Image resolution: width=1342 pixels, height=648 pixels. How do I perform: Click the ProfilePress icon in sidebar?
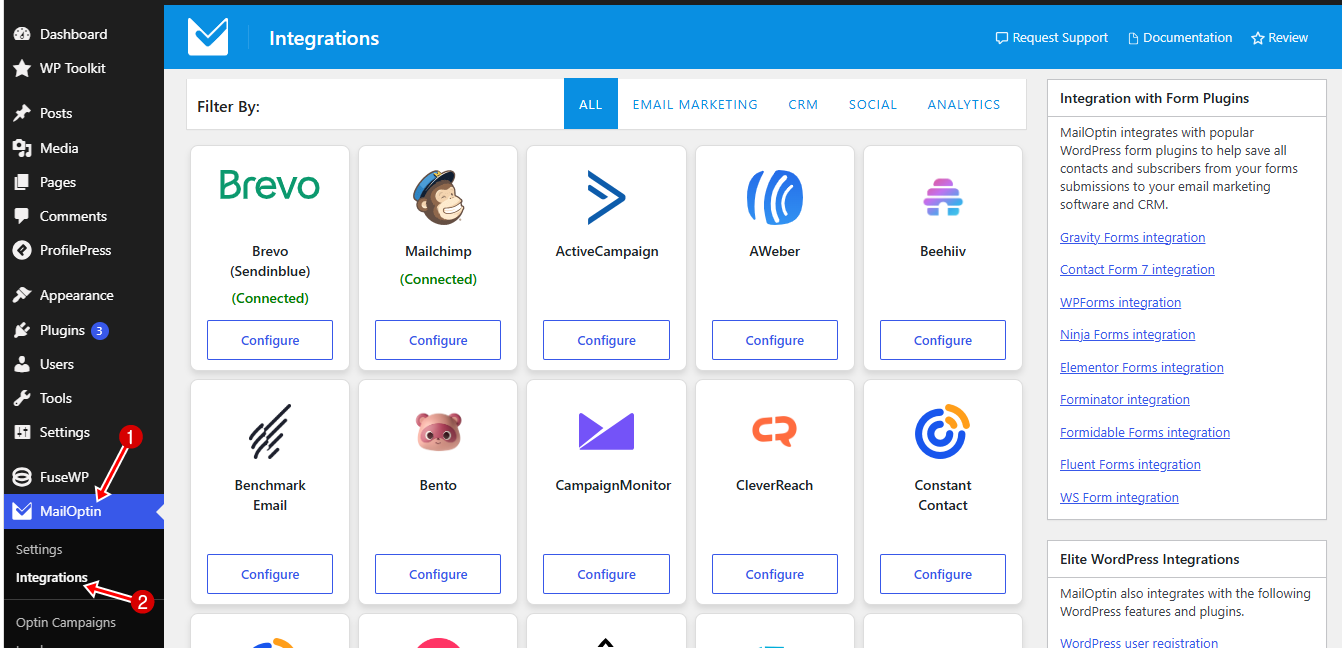click(x=21, y=250)
